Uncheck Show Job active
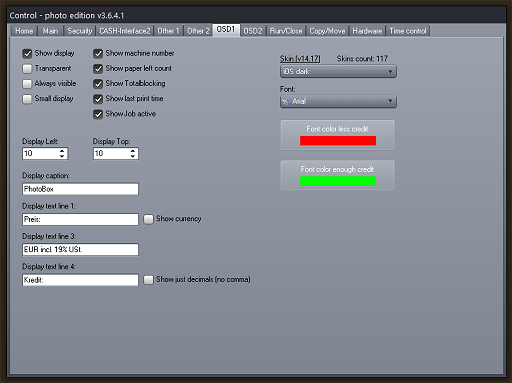The height and width of the screenshot is (383, 512). 98,114
